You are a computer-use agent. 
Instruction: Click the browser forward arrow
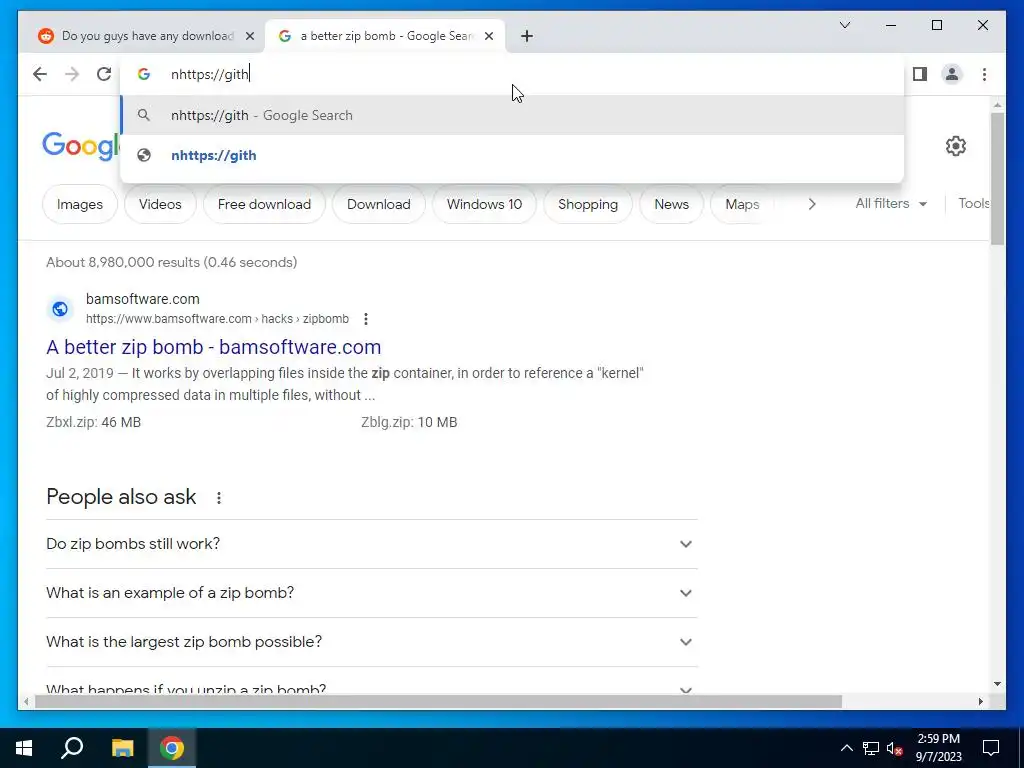(x=72, y=74)
